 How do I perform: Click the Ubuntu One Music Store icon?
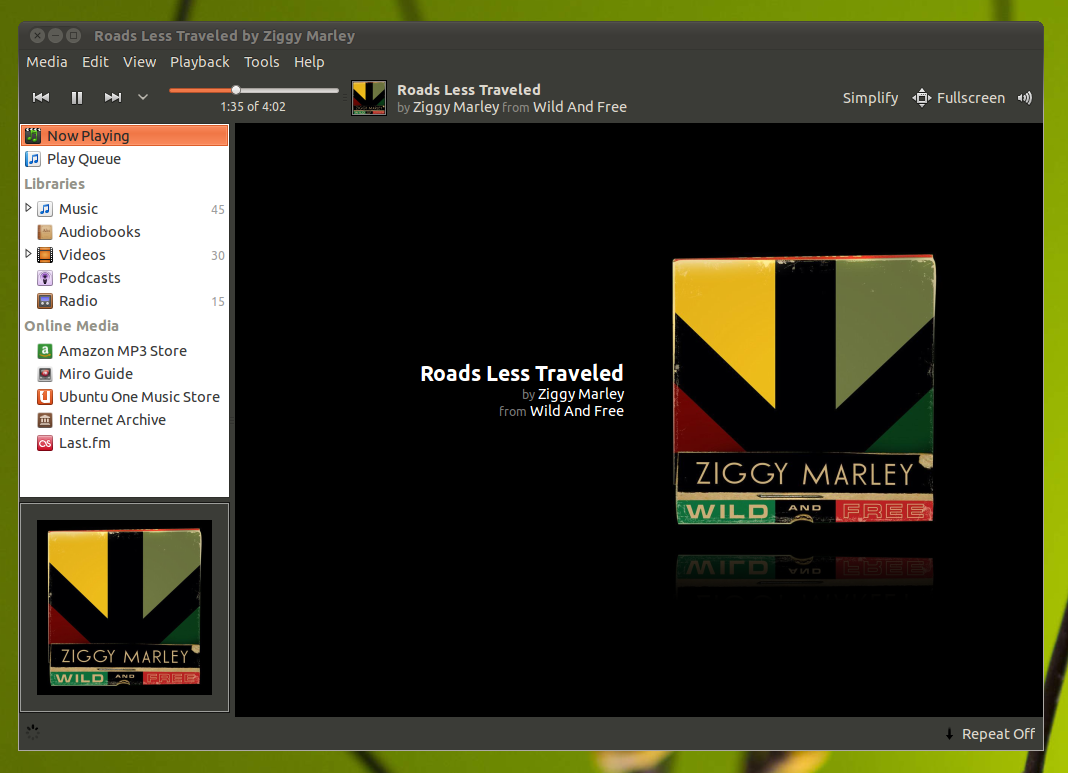coord(45,397)
